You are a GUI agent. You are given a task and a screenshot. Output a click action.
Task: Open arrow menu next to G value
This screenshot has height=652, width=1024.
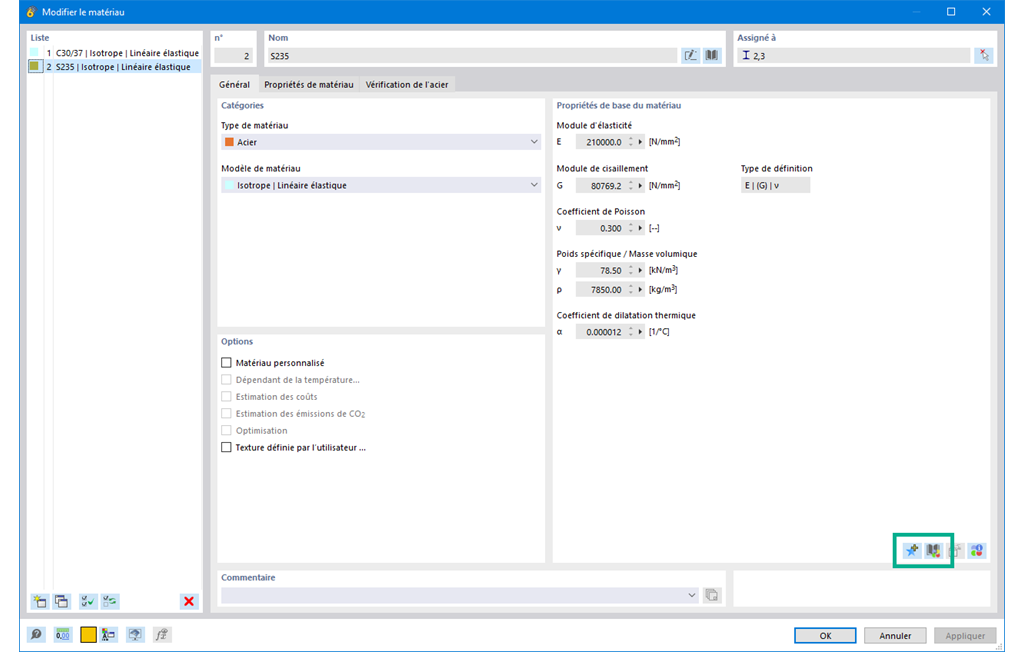tap(641, 186)
